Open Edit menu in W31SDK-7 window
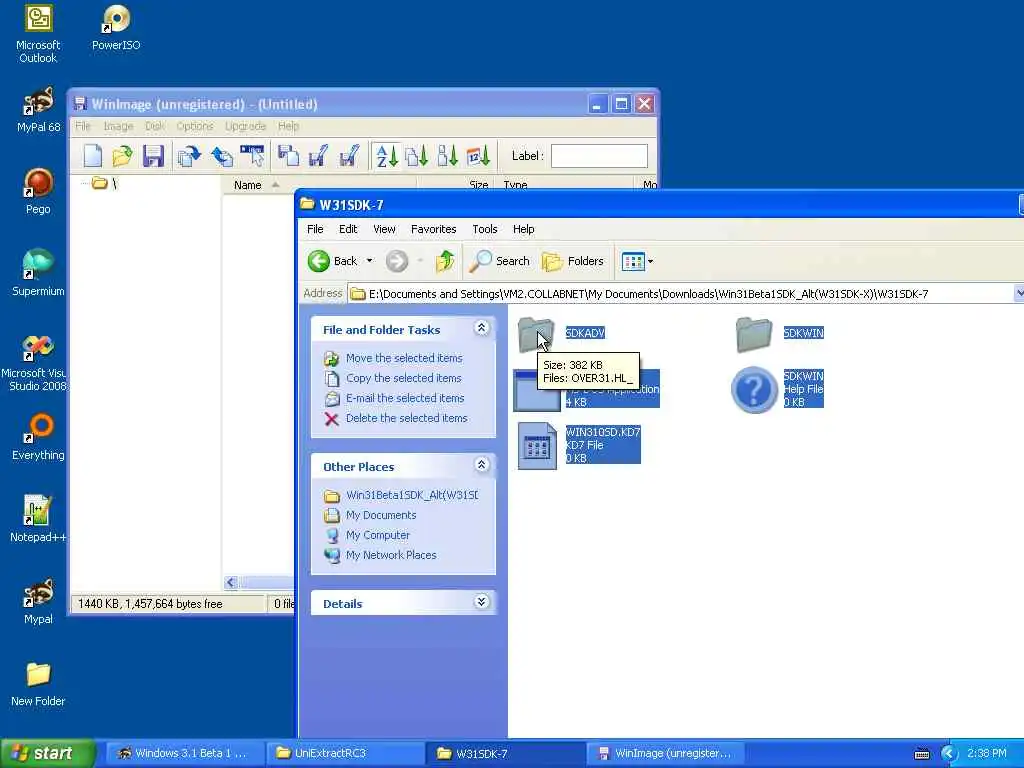The width and height of the screenshot is (1024, 768). (348, 229)
